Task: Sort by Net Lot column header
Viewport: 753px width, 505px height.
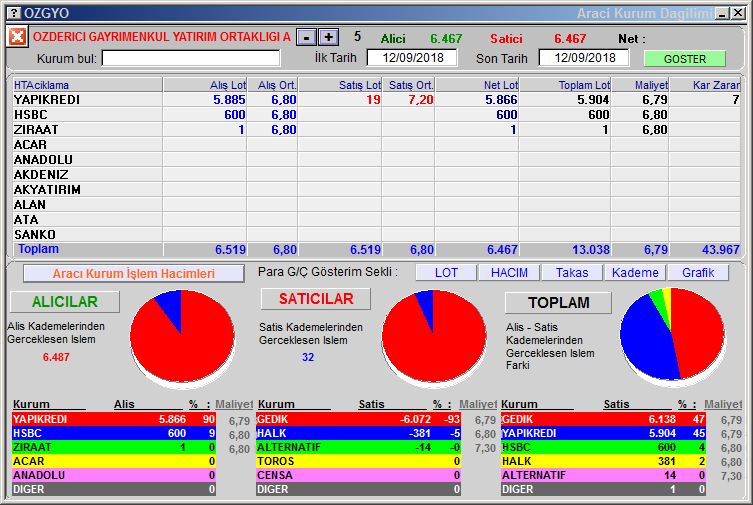Action: coord(477,85)
